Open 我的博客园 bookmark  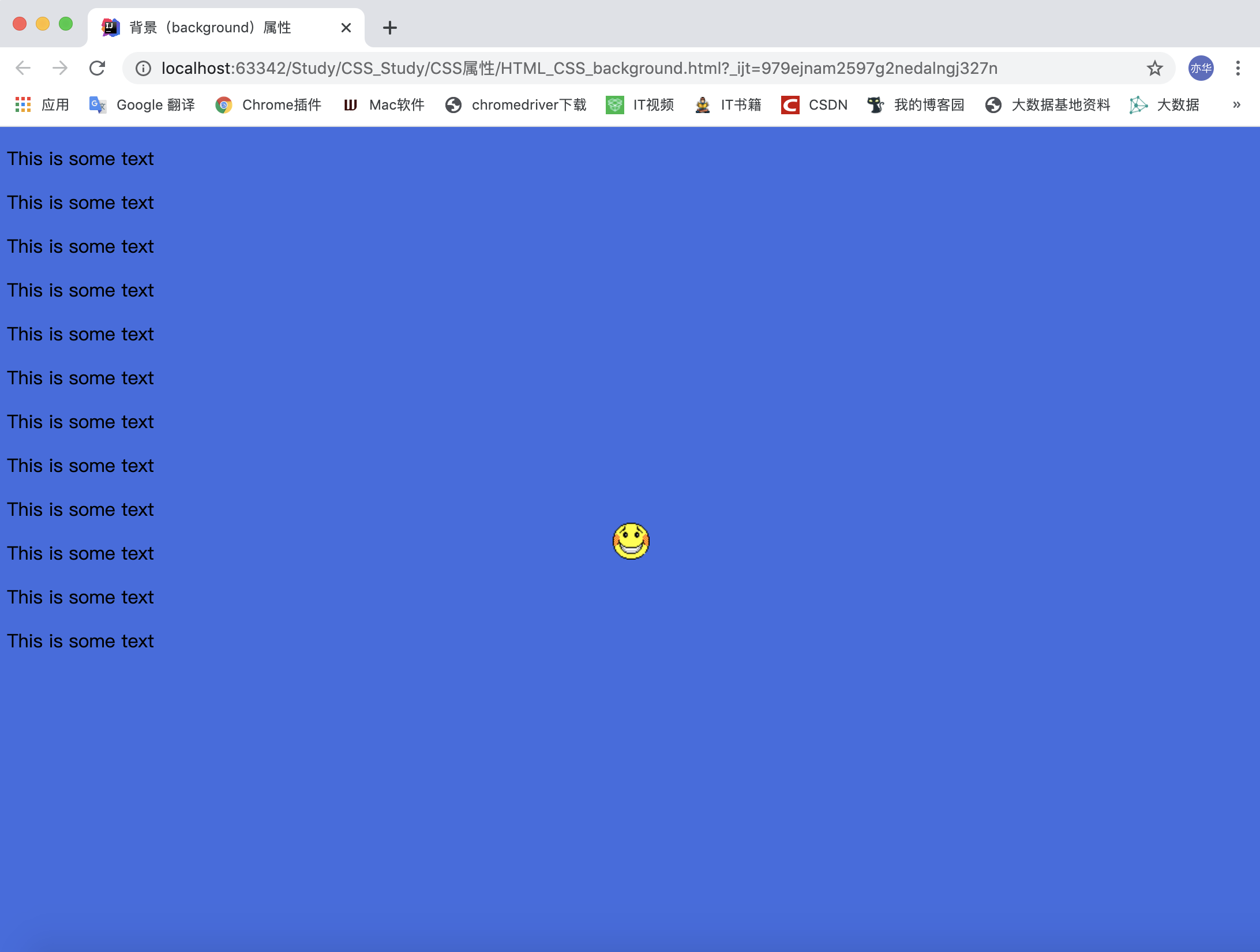pyautogui.click(x=916, y=105)
